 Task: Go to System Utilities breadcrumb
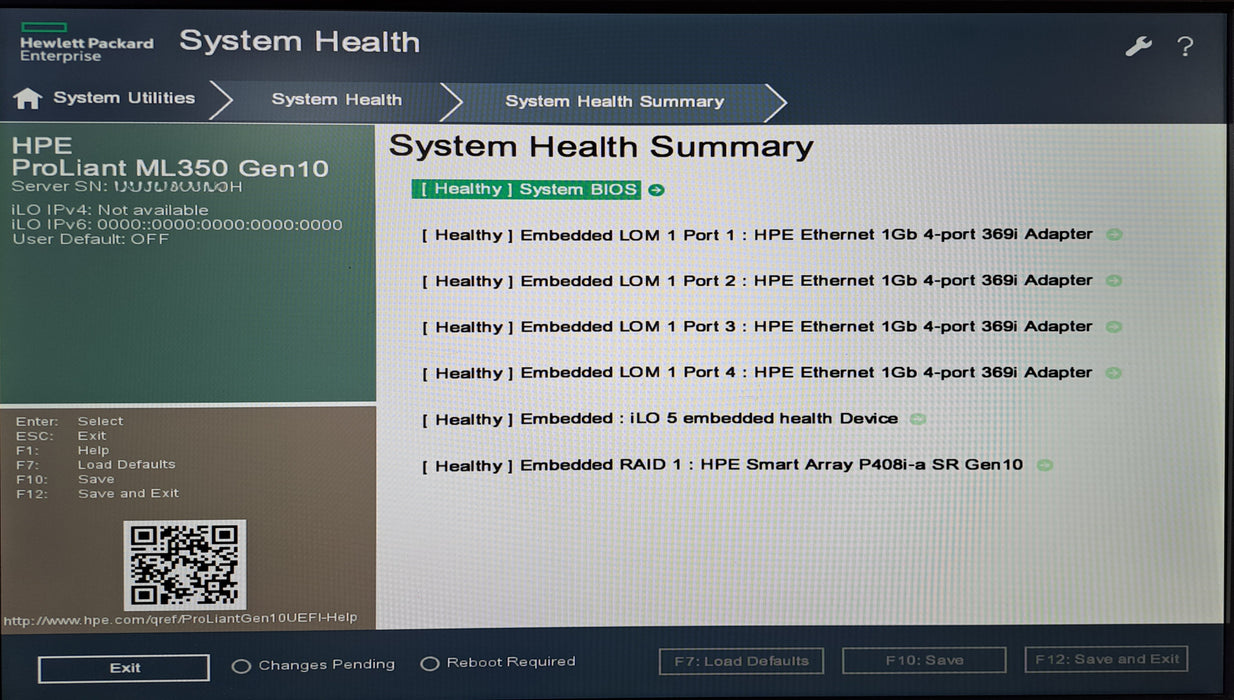click(124, 98)
